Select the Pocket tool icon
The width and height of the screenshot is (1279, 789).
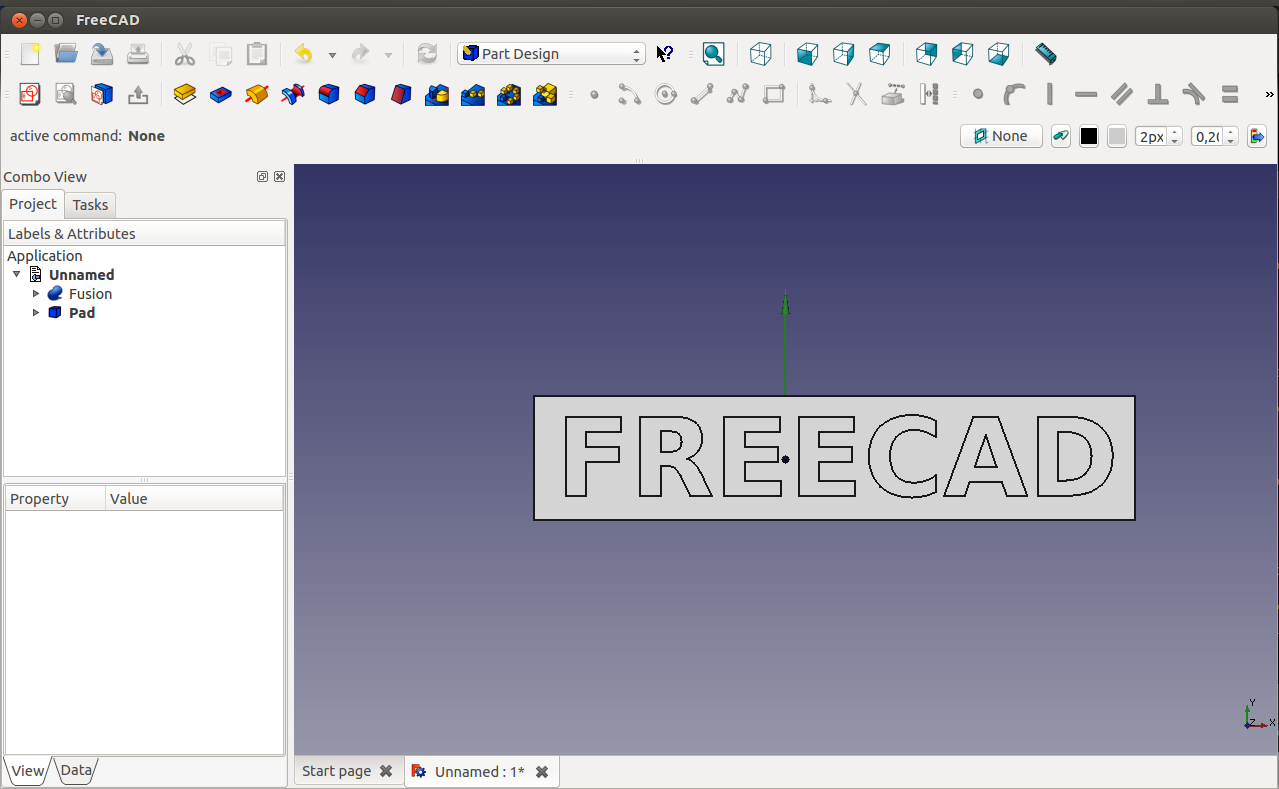221,95
